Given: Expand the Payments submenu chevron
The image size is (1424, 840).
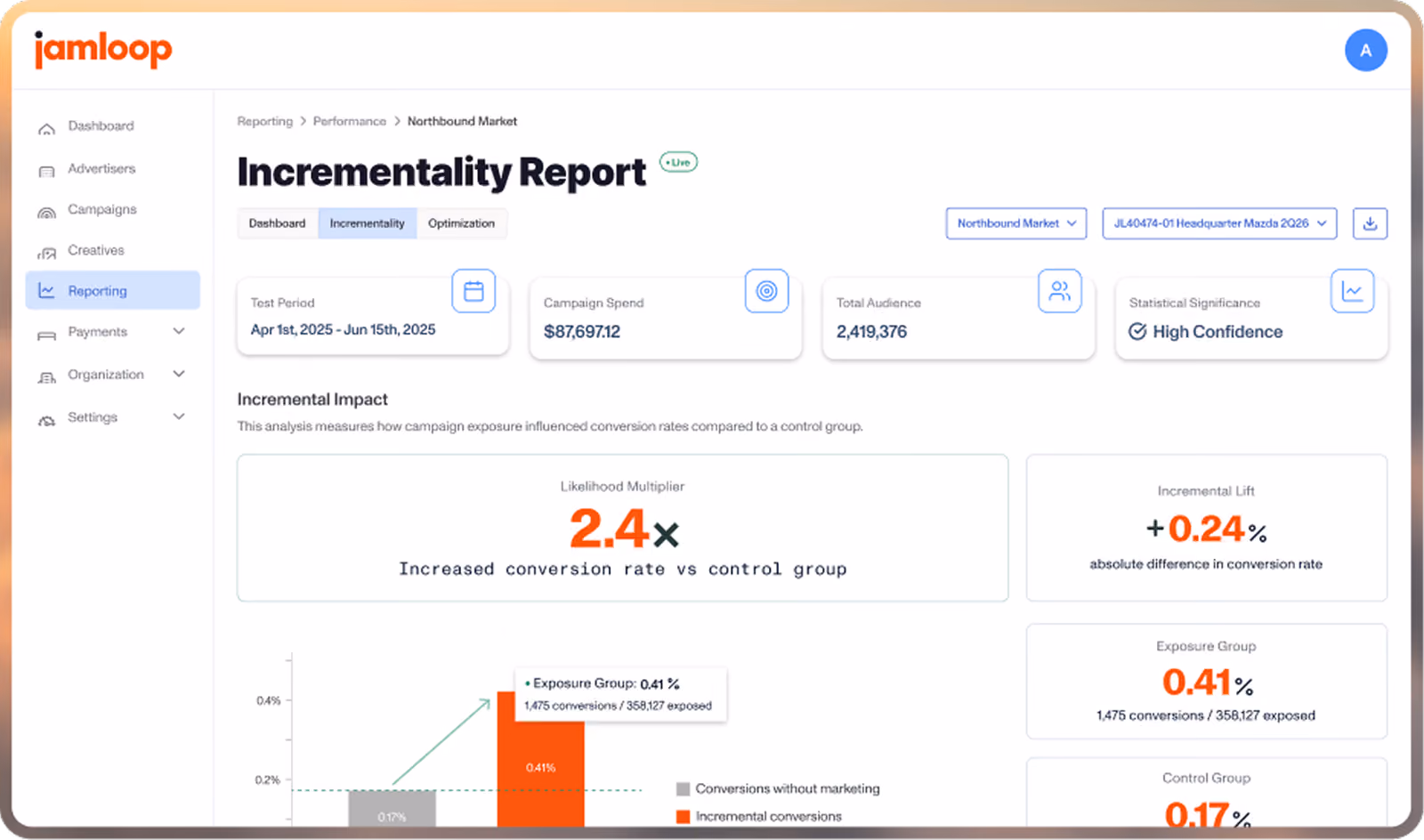Looking at the screenshot, I should pyautogui.click(x=179, y=331).
